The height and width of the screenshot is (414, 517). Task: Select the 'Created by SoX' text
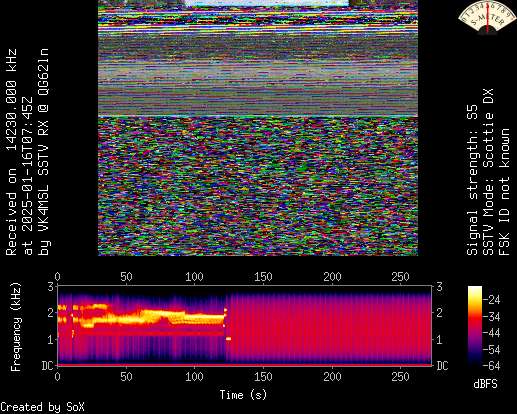tap(42, 407)
